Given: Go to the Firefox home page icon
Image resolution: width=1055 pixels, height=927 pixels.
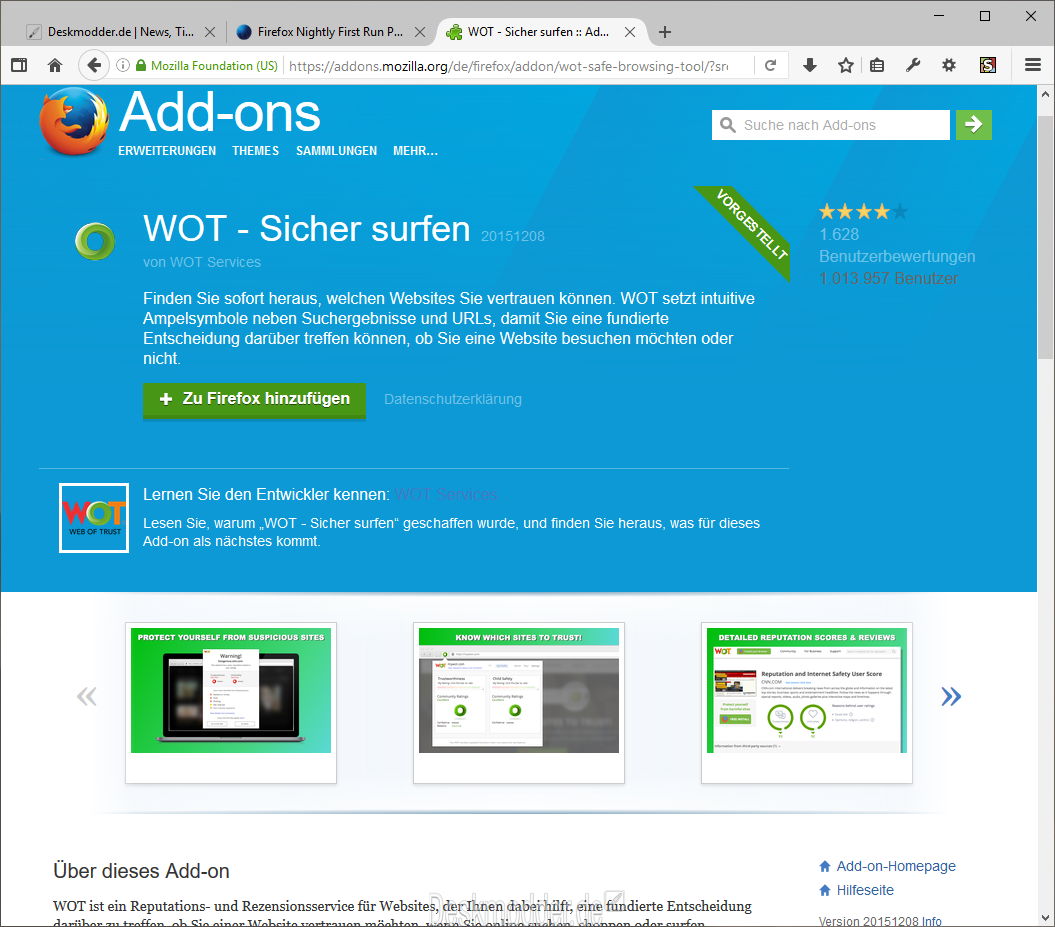Looking at the screenshot, I should (55, 65).
